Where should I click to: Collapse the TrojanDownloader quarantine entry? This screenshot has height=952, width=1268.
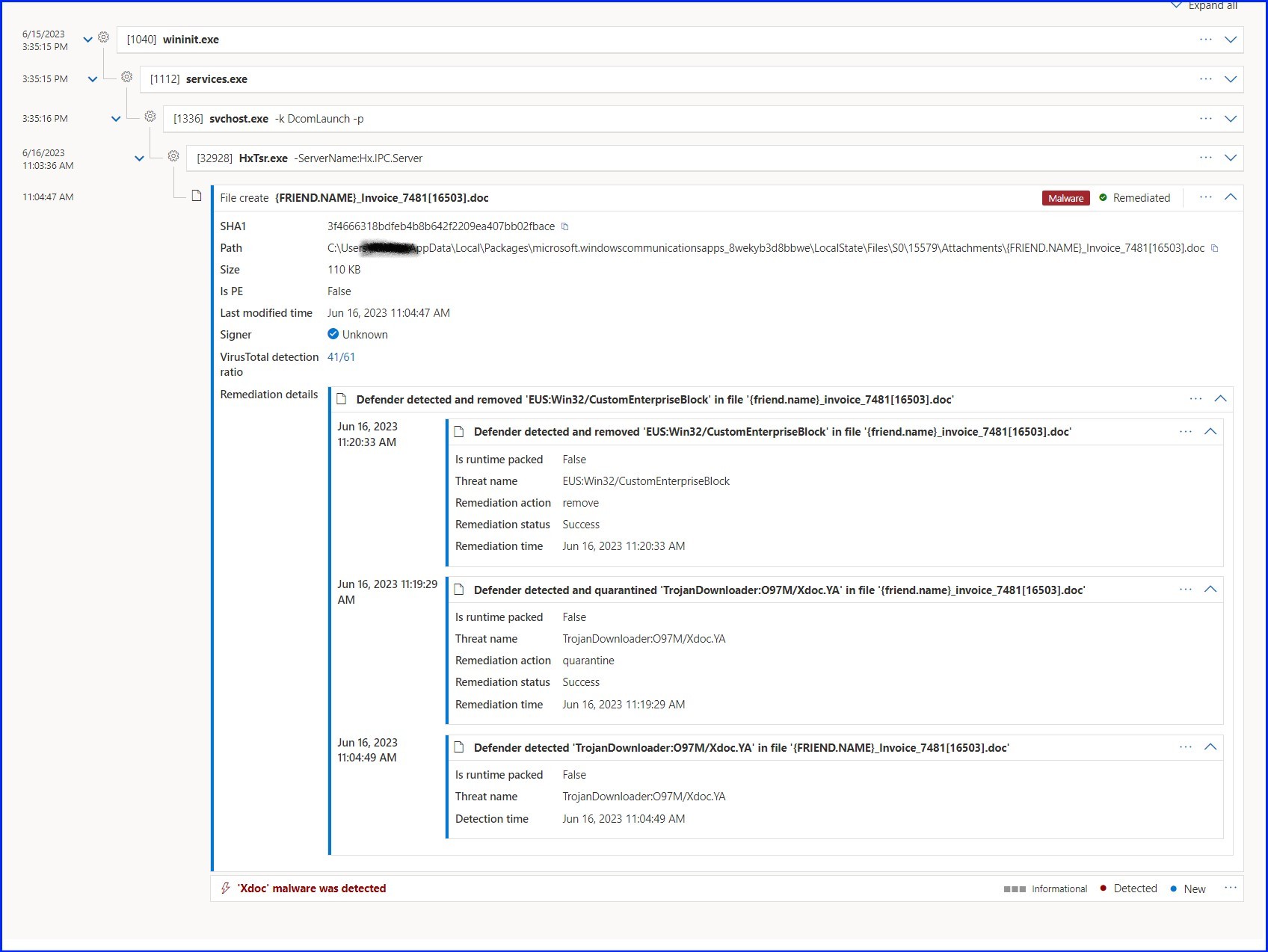coord(1211,589)
